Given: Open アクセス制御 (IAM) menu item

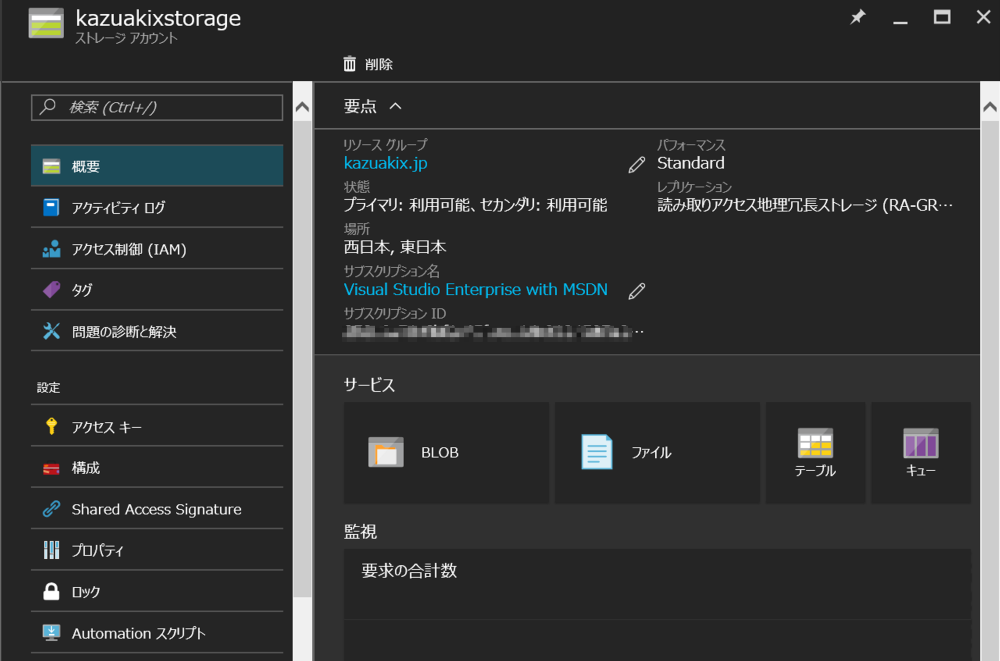Looking at the screenshot, I should 157,249.
